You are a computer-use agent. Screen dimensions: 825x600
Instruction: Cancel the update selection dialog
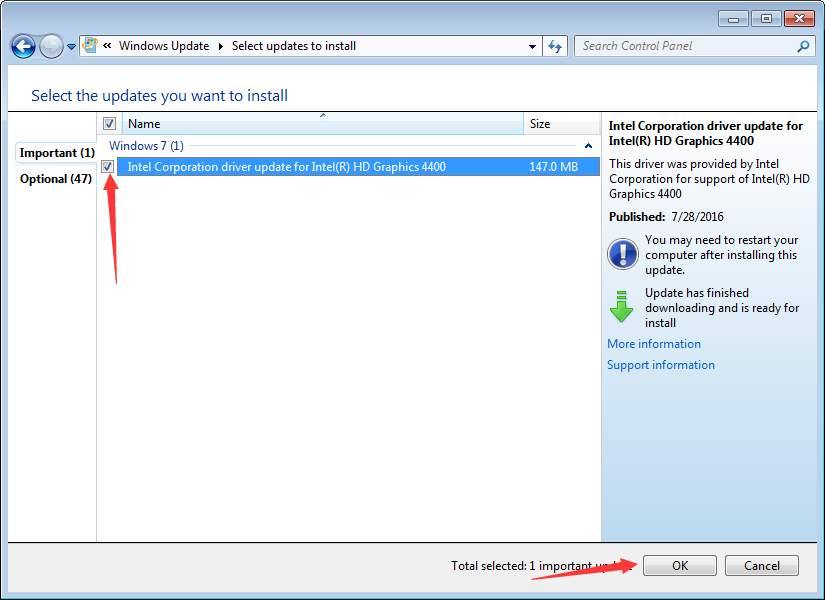[761, 565]
